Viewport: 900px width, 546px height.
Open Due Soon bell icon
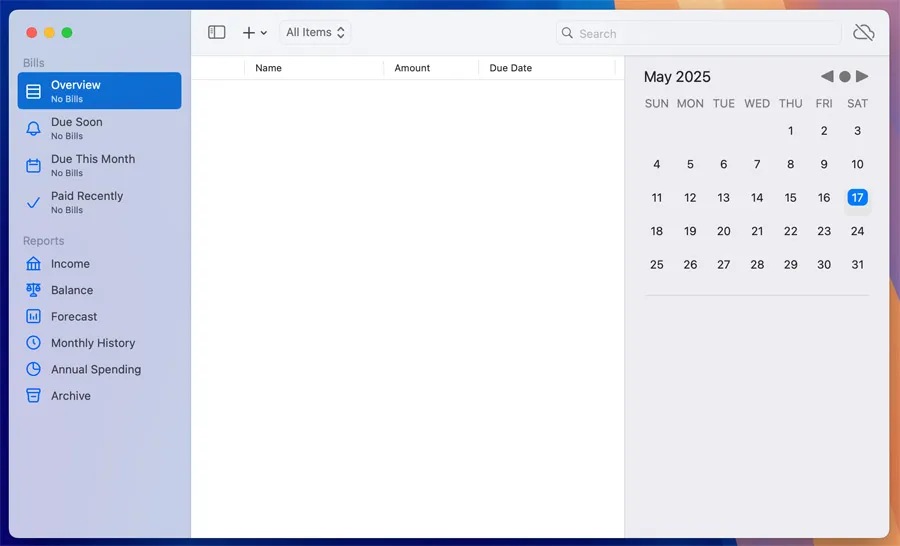click(x=34, y=128)
